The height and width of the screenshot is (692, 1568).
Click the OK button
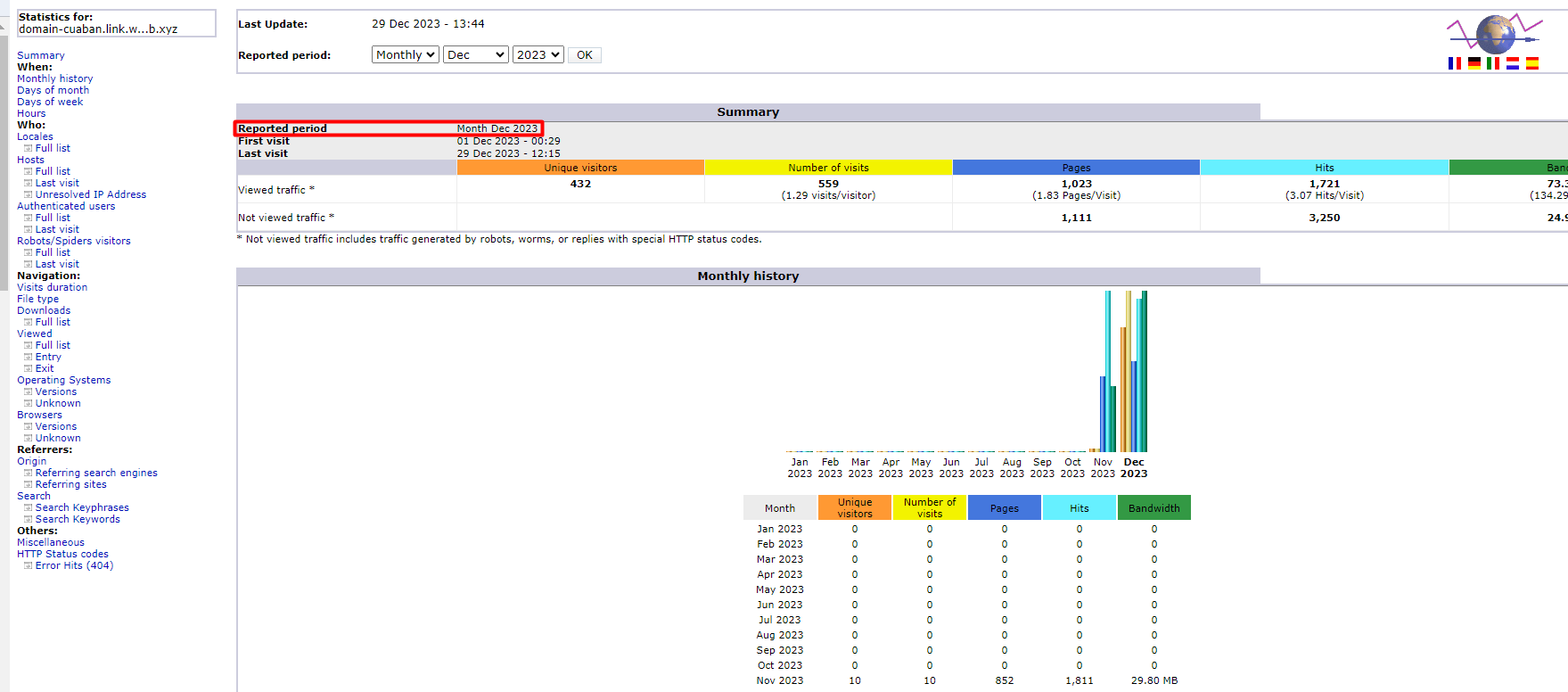pyautogui.click(x=585, y=55)
